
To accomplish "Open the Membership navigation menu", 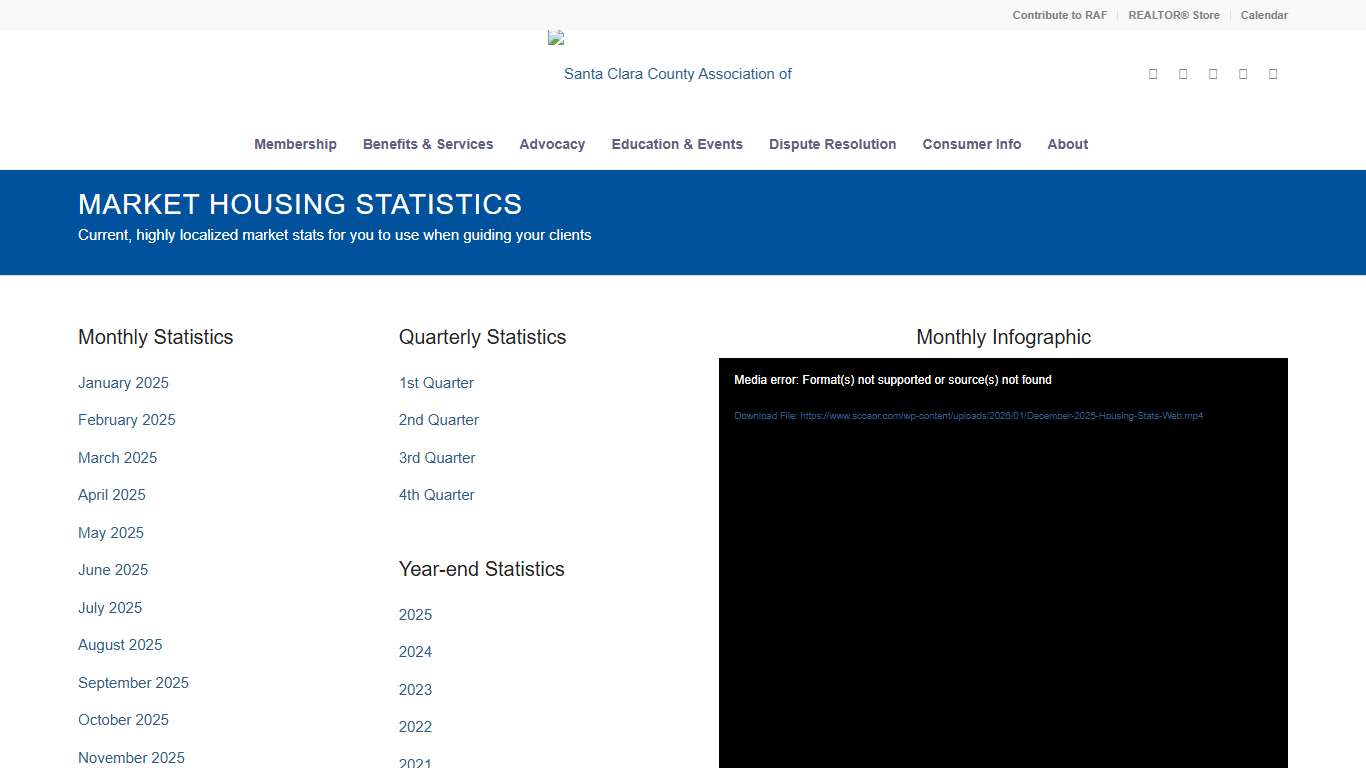I will pyautogui.click(x=295, y=144).
